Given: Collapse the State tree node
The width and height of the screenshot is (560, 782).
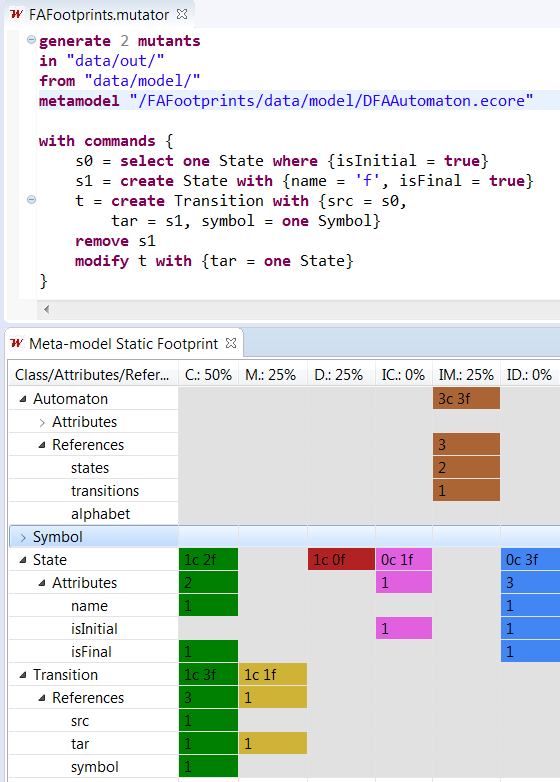Looking at the screenshot, I should (23, 560).
